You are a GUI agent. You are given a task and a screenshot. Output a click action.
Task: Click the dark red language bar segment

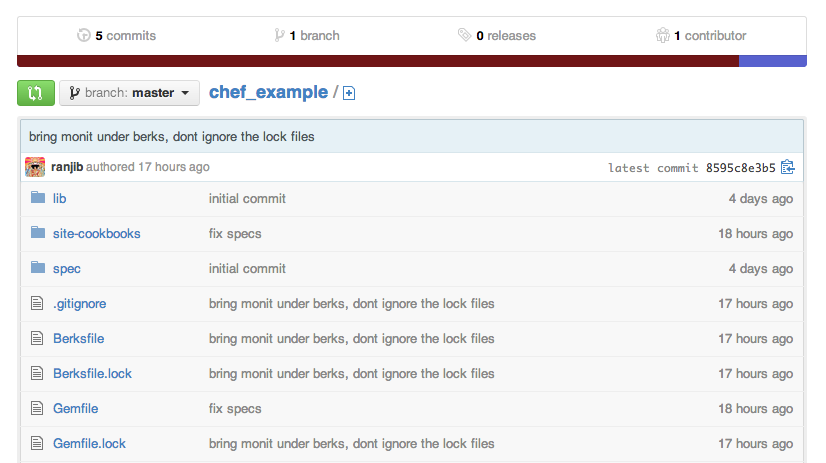[378, 61]
